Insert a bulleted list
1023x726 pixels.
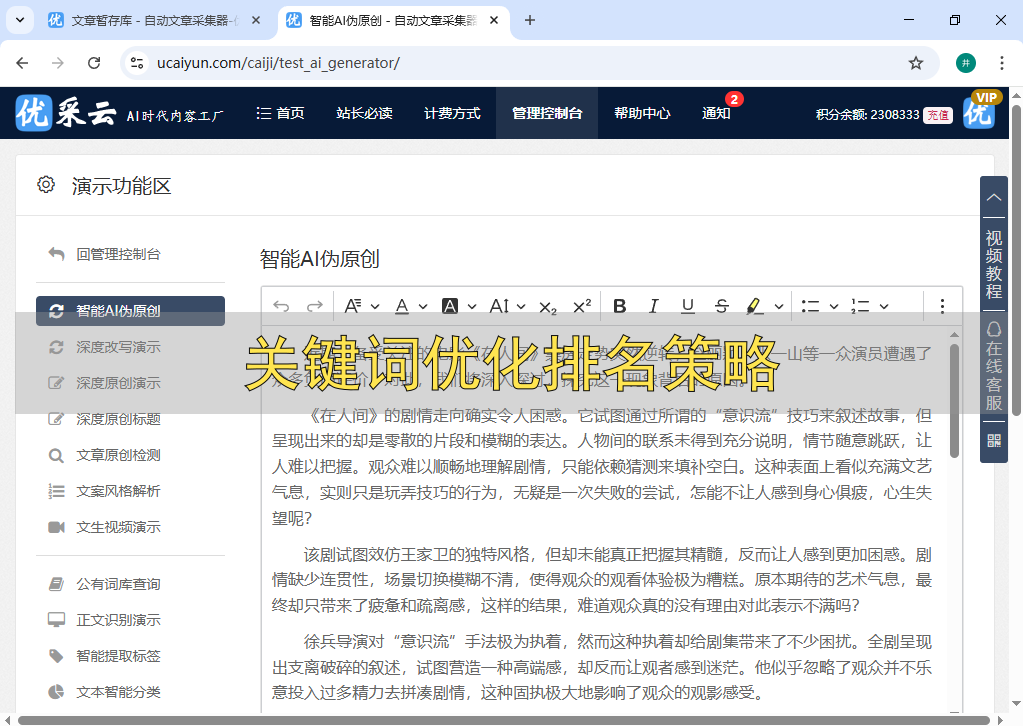click(810, 306)
